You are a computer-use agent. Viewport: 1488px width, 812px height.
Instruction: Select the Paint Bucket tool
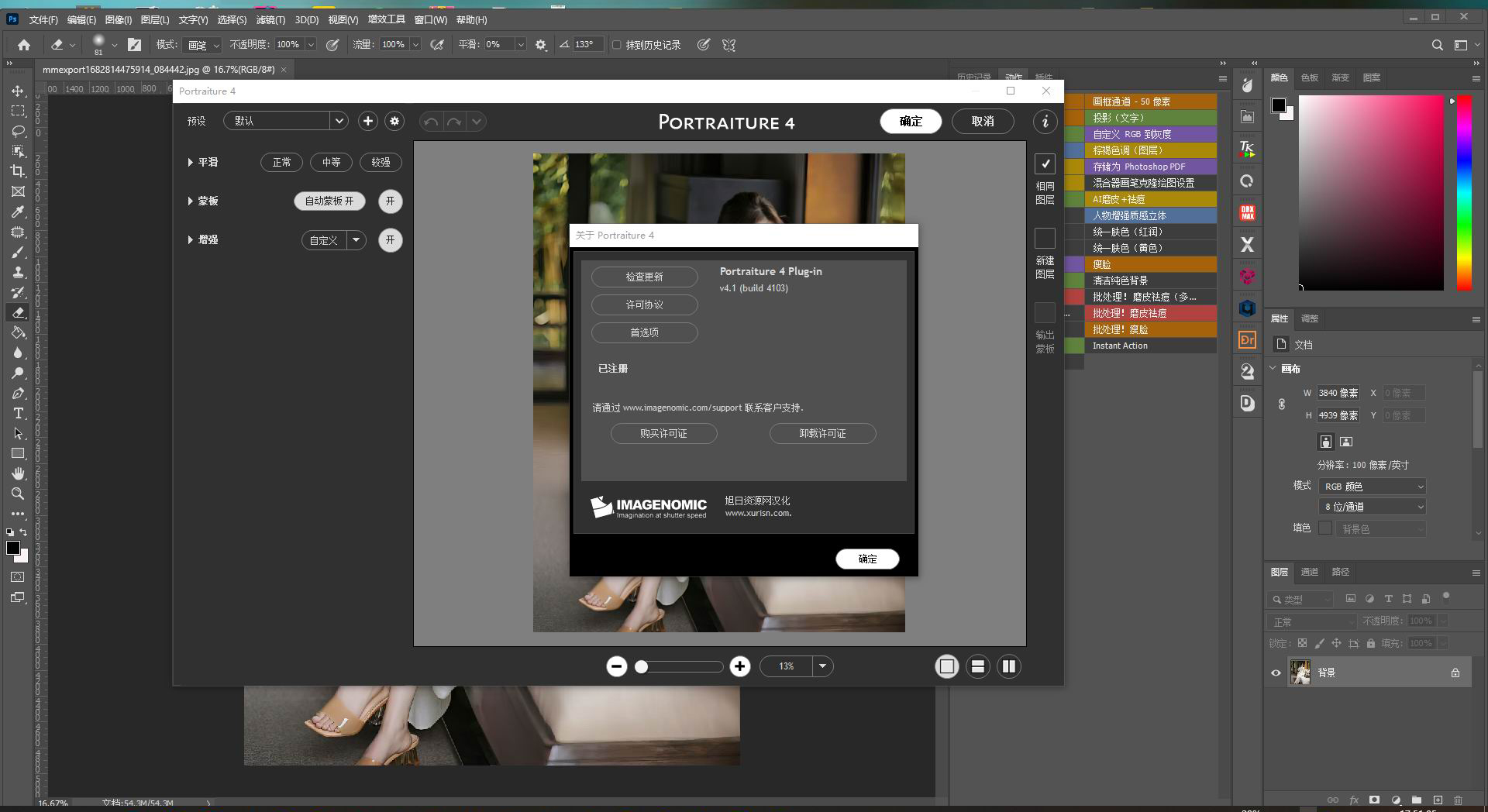coord(18,332)
